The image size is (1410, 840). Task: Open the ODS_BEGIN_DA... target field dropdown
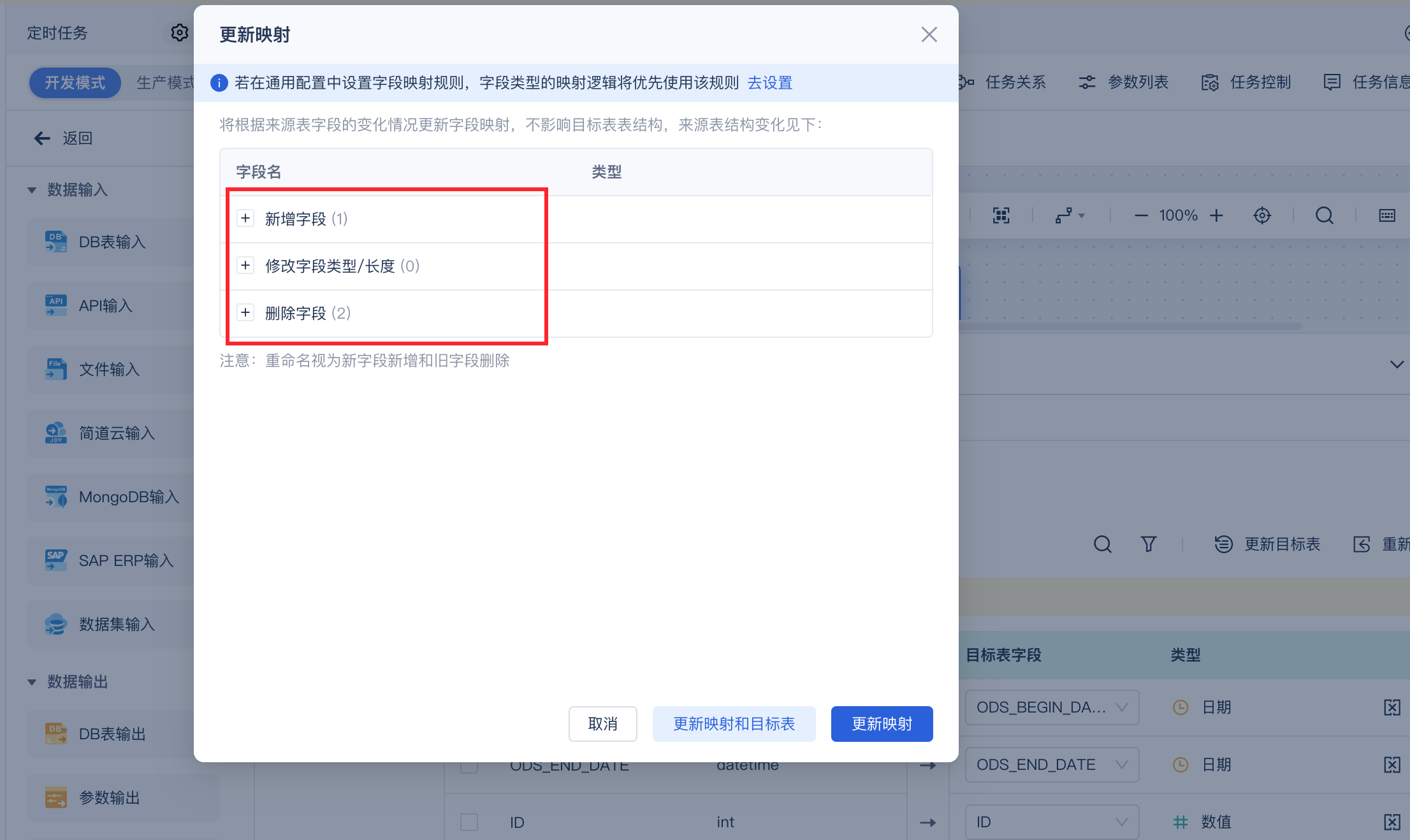coord(1052,707)
